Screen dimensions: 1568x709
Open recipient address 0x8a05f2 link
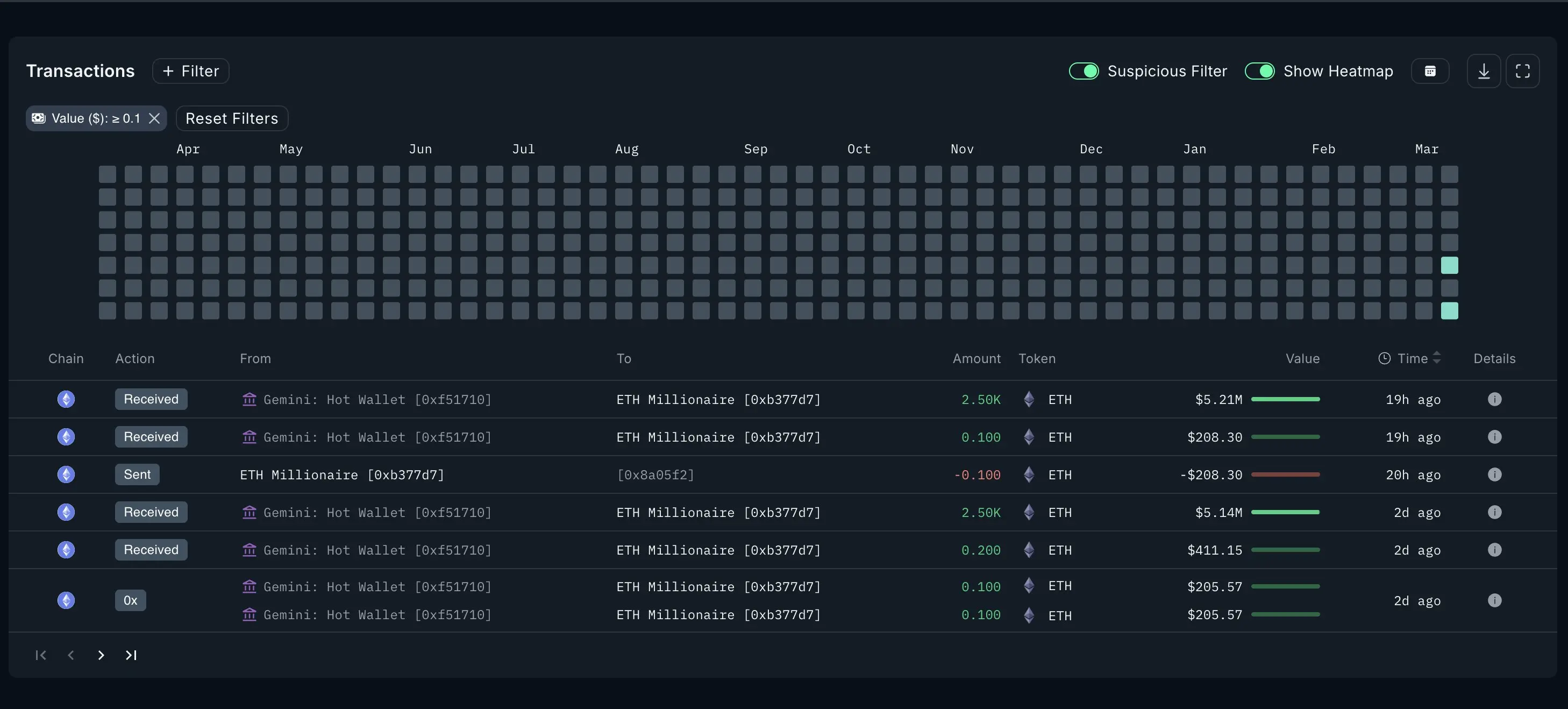(x=655, y=475)
